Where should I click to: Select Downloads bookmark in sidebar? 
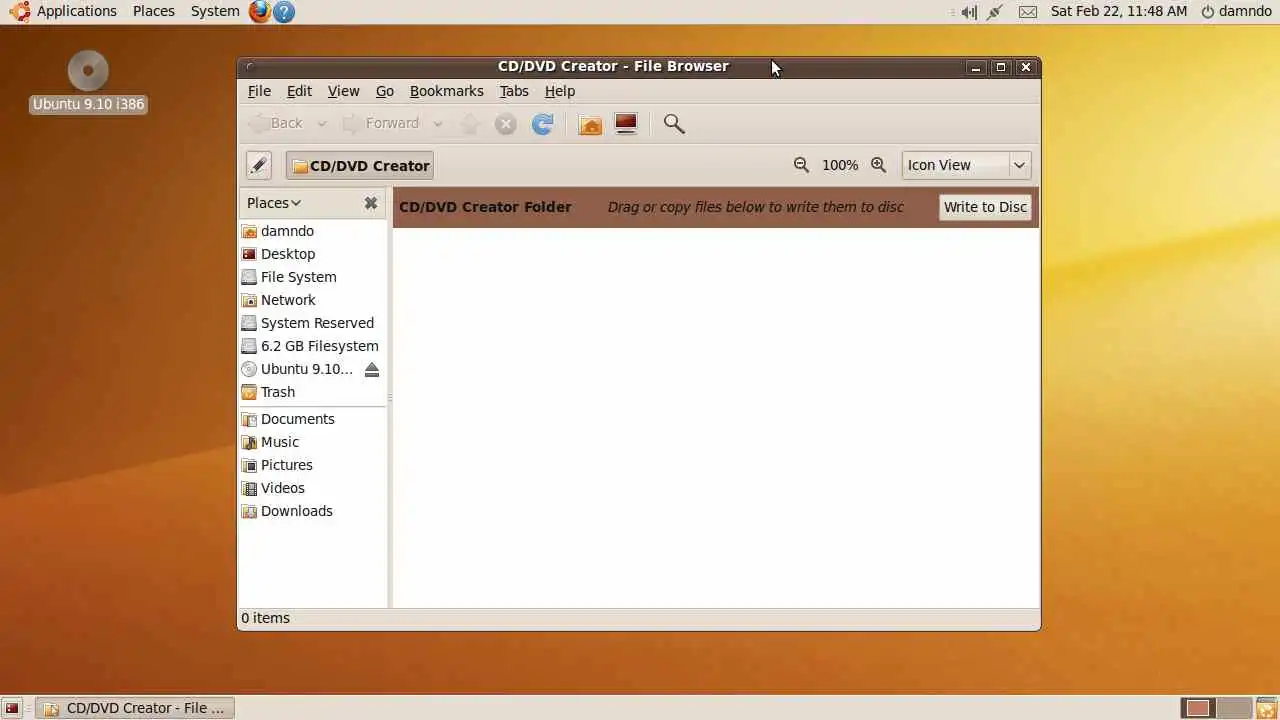[312, 511]
